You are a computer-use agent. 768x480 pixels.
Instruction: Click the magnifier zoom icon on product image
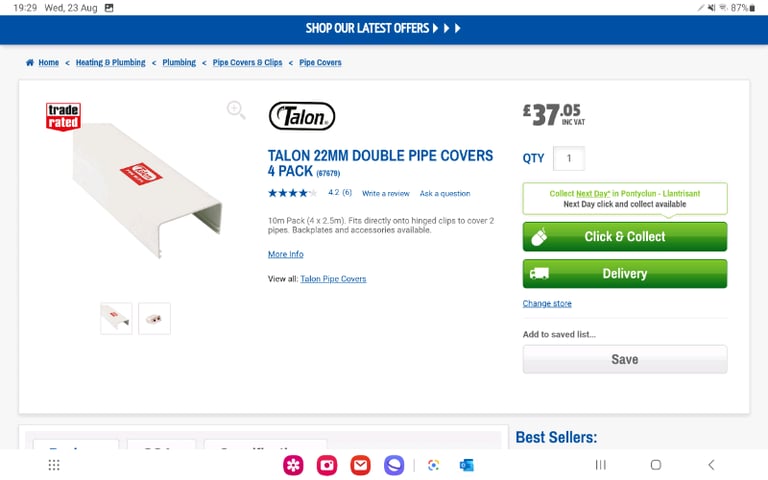coord(236,110)
